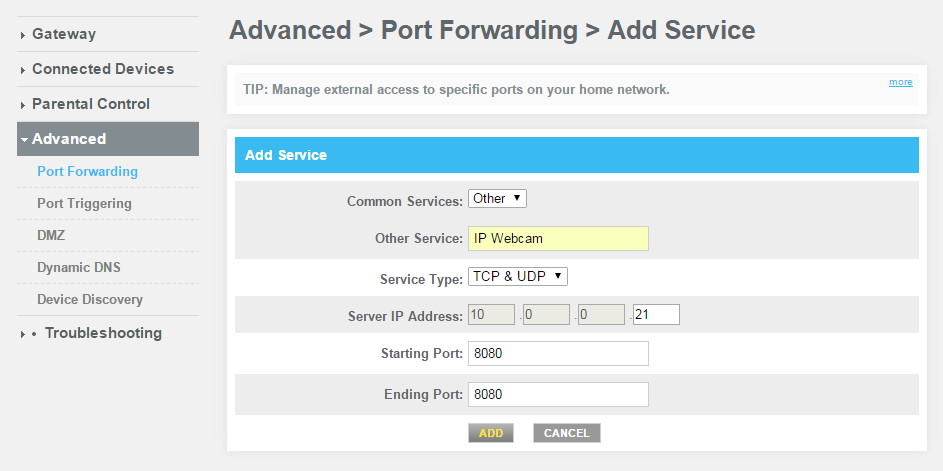The width and height of the screenshot is (943, 471).
Task: Click the first Server IP octet field
Action: [491, 315]
